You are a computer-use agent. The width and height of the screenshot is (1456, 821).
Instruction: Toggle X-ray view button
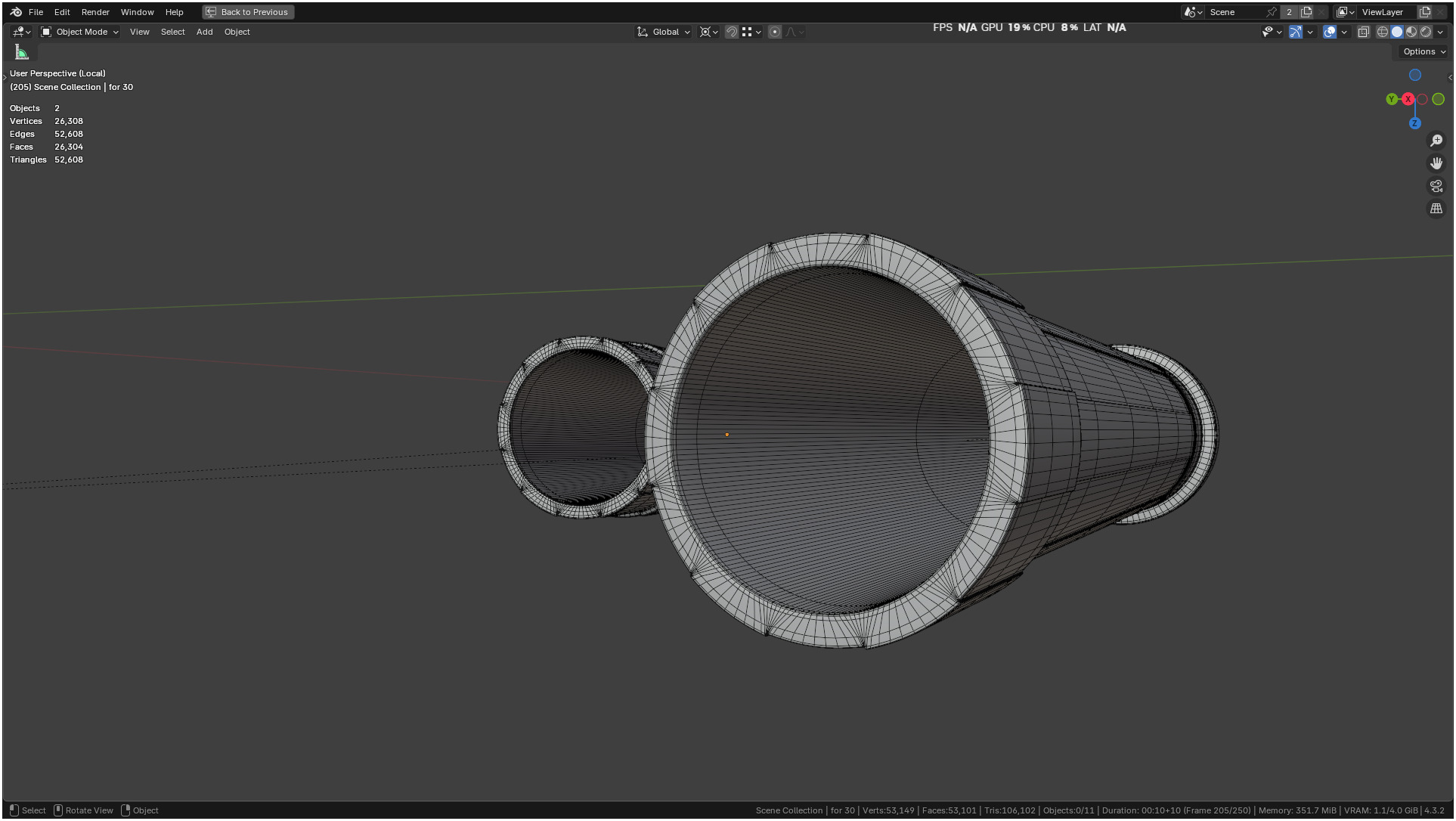click(x=1363, y=32)
